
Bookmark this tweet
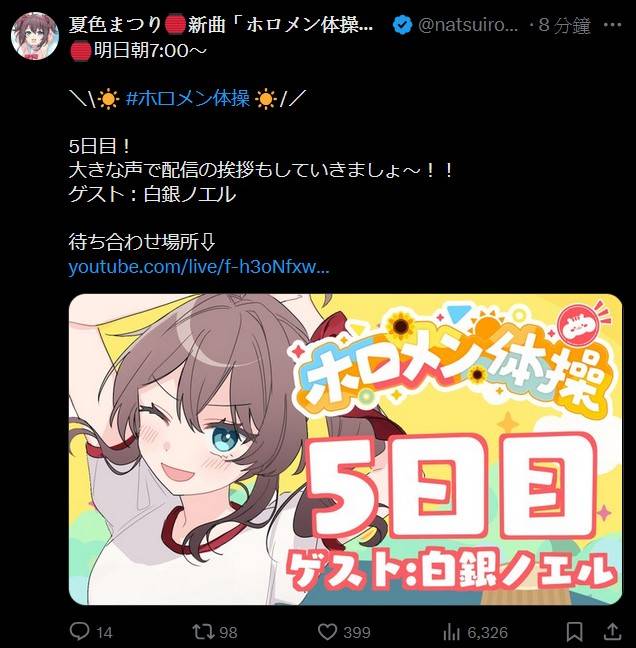point(574,632)
